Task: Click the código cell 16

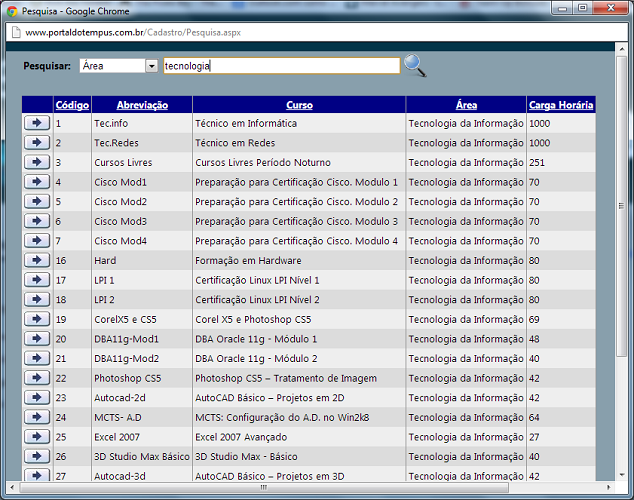Action: point(61,261)
